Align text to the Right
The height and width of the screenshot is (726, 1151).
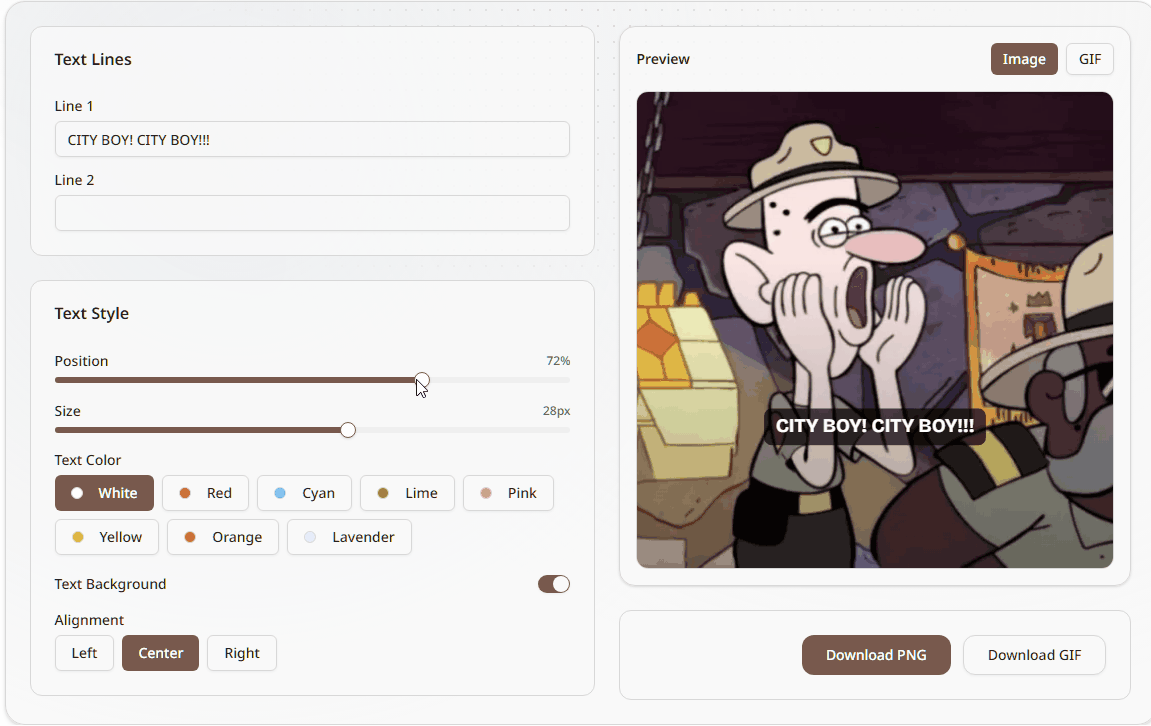pyautogui.click(x=241, y=653)
